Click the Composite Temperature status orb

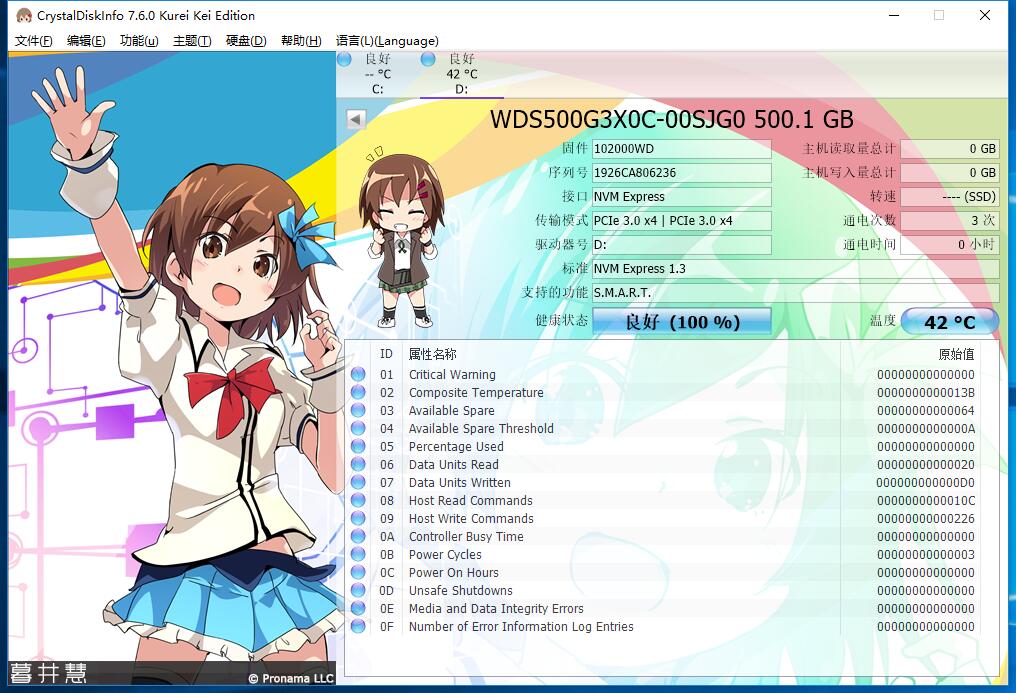tap(358, 393)
